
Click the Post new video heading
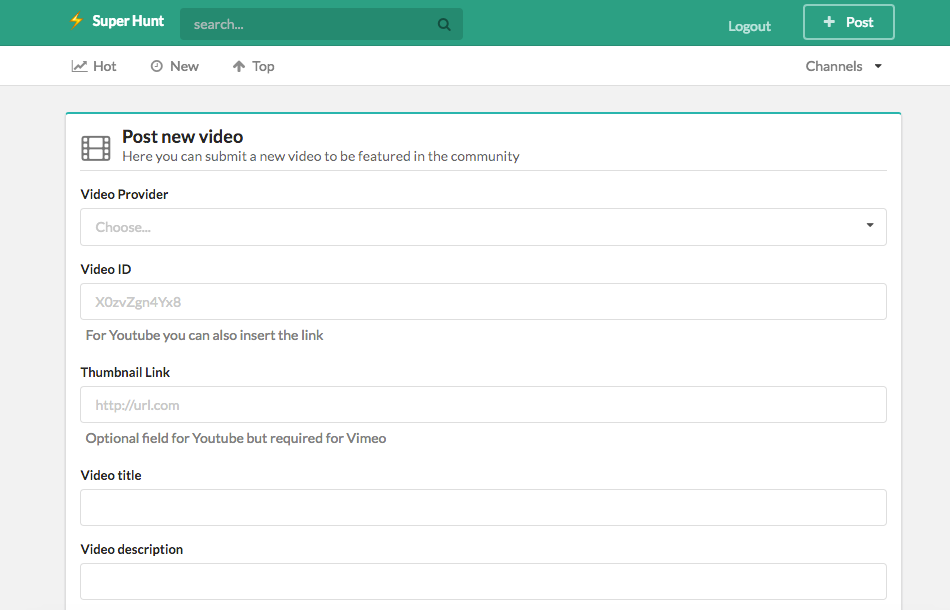(182, 136)
